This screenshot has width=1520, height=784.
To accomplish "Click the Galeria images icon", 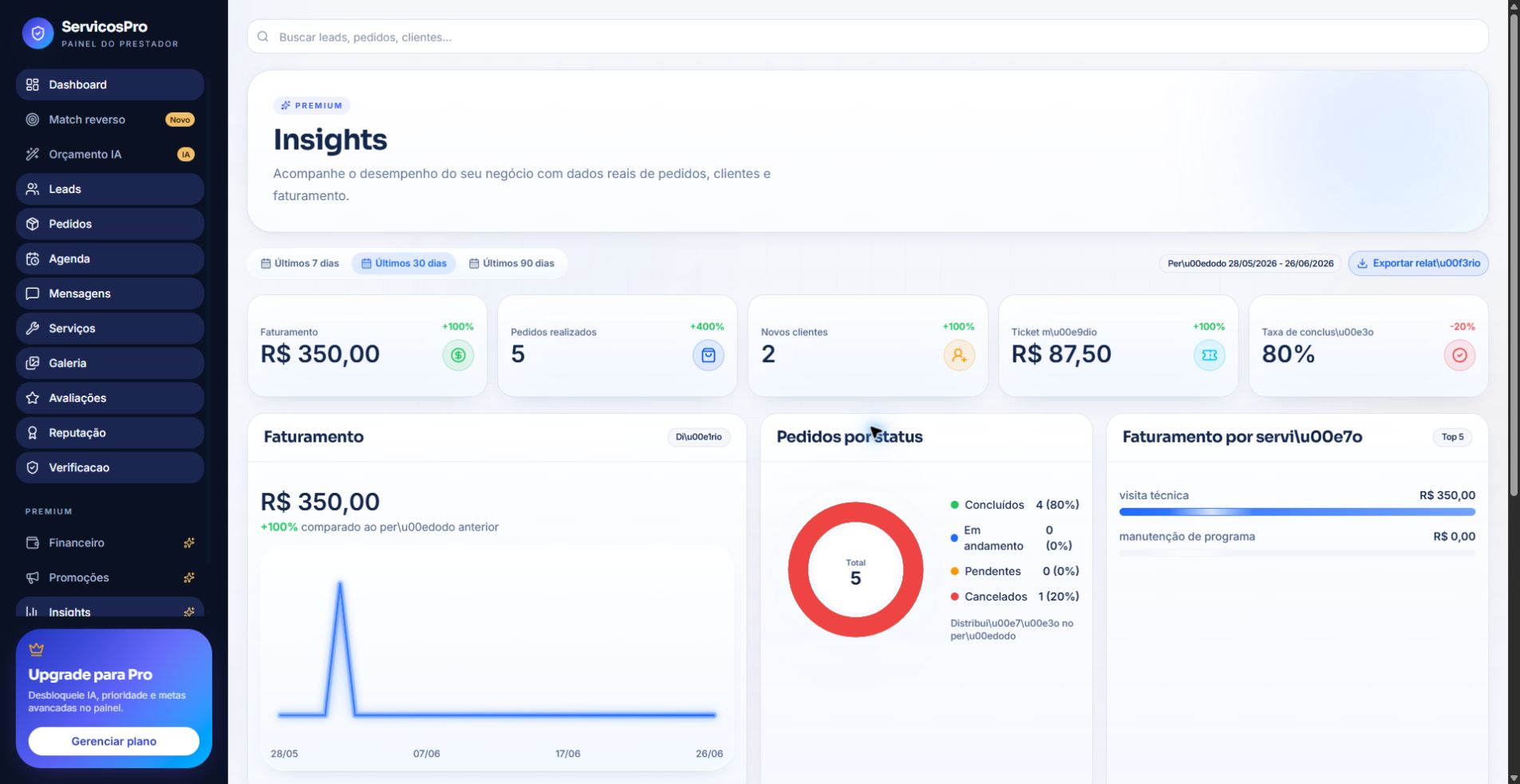I will [33, 363].
